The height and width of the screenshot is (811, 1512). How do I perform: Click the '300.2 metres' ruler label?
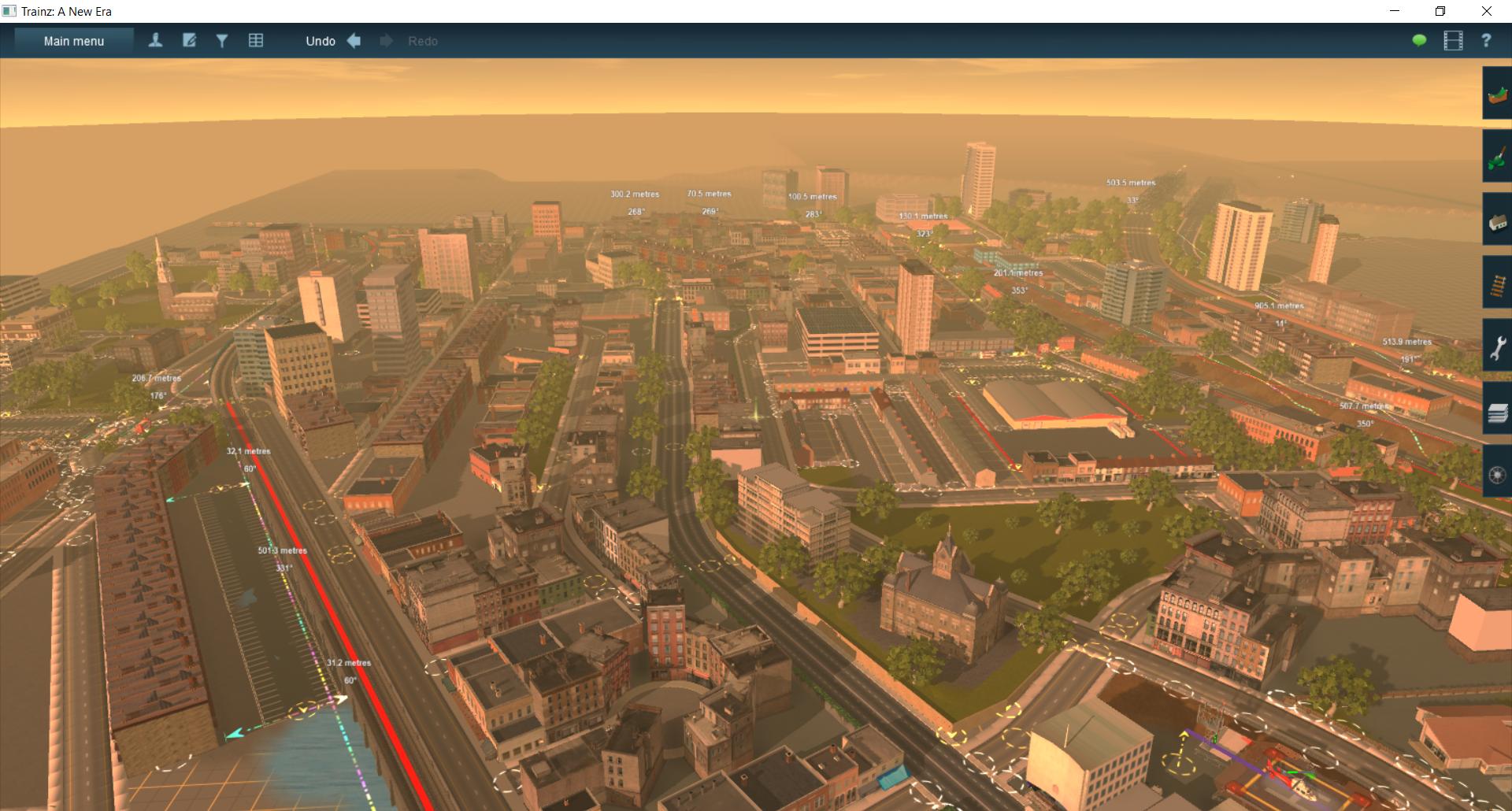pos(635,194)
